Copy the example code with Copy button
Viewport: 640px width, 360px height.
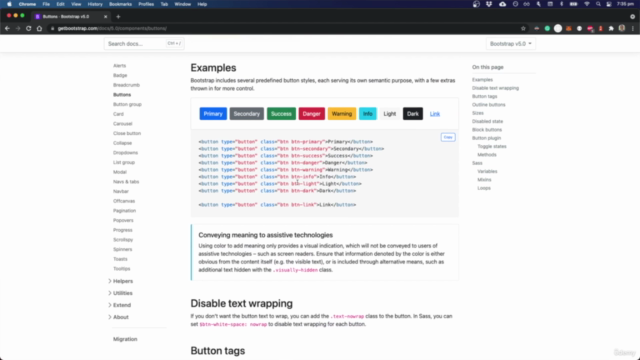[x=448, y=137]
